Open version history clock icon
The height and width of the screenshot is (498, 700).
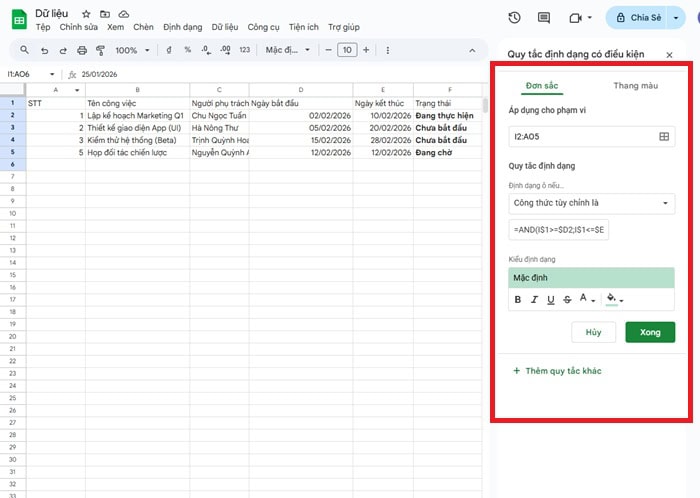tap(514, 18)
